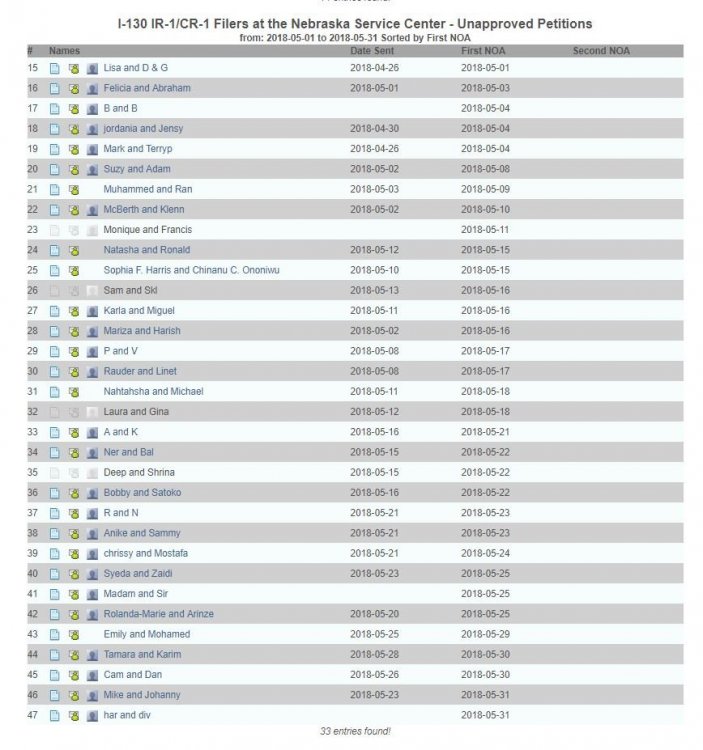703x750 pixels.
Task: Click avatar icon beside Ner and Bal
Action: click(x=92, y=452)
